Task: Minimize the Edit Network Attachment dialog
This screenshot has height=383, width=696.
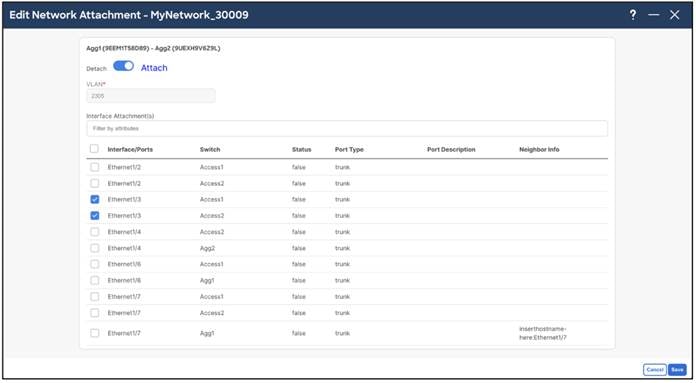Action: [653, 15]
